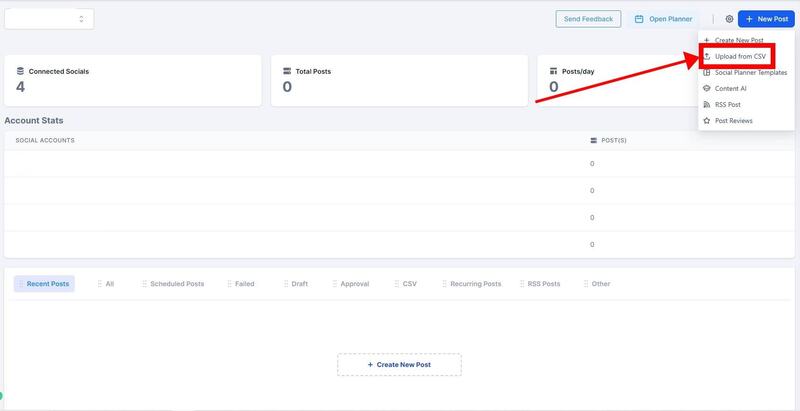800x411 pixels.
Task: Switch to the CSV tab
Action: point(406,284)
